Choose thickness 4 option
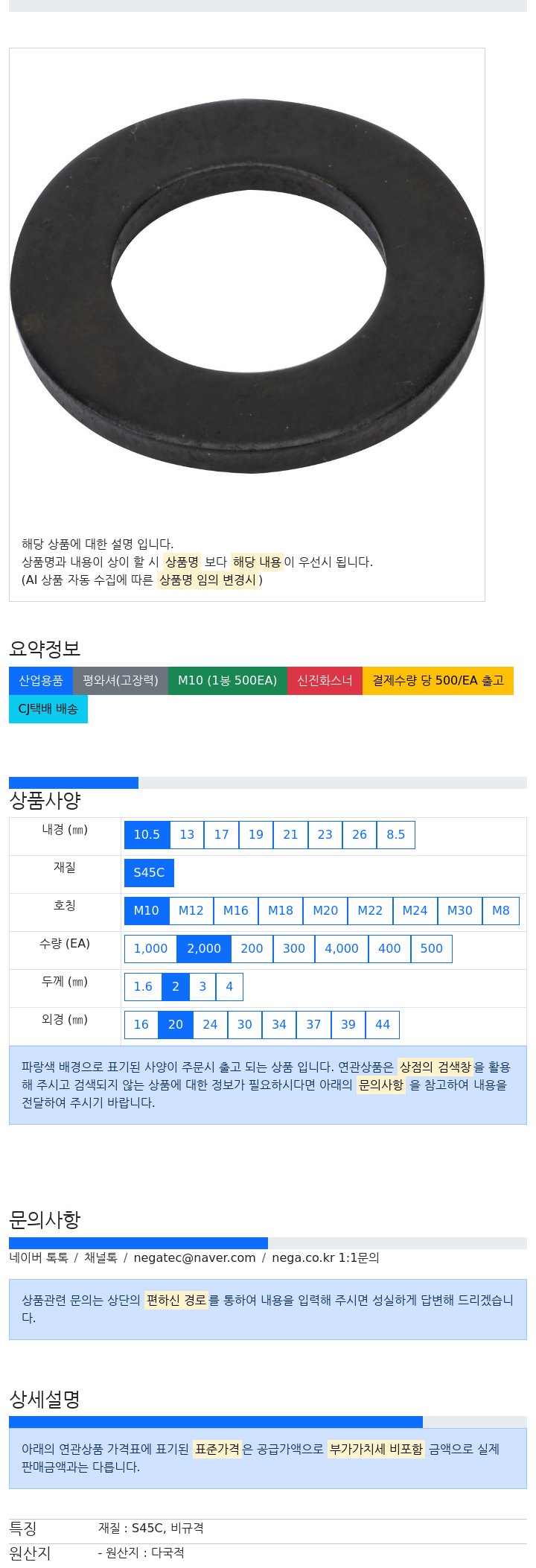 pos(229,987)
